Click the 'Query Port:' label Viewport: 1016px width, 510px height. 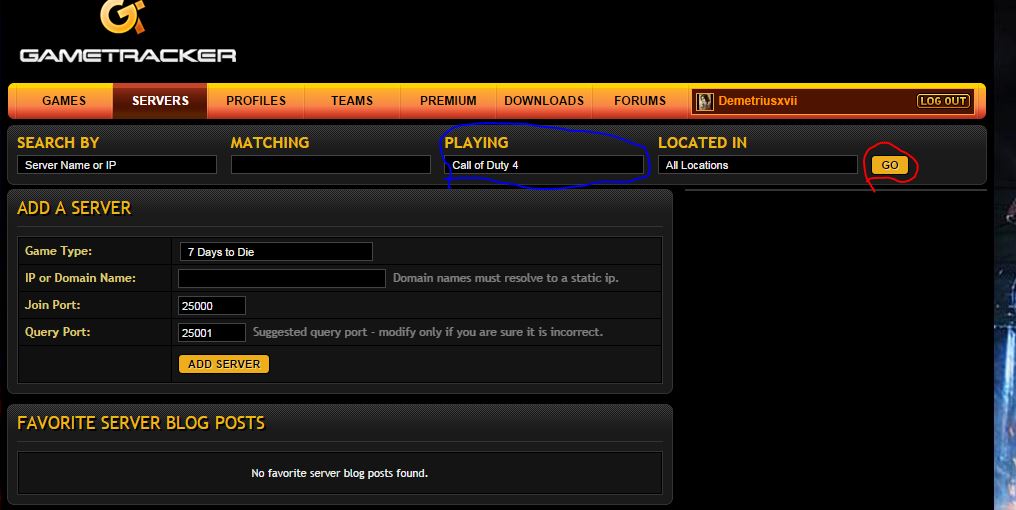click(x=58, y=332)
